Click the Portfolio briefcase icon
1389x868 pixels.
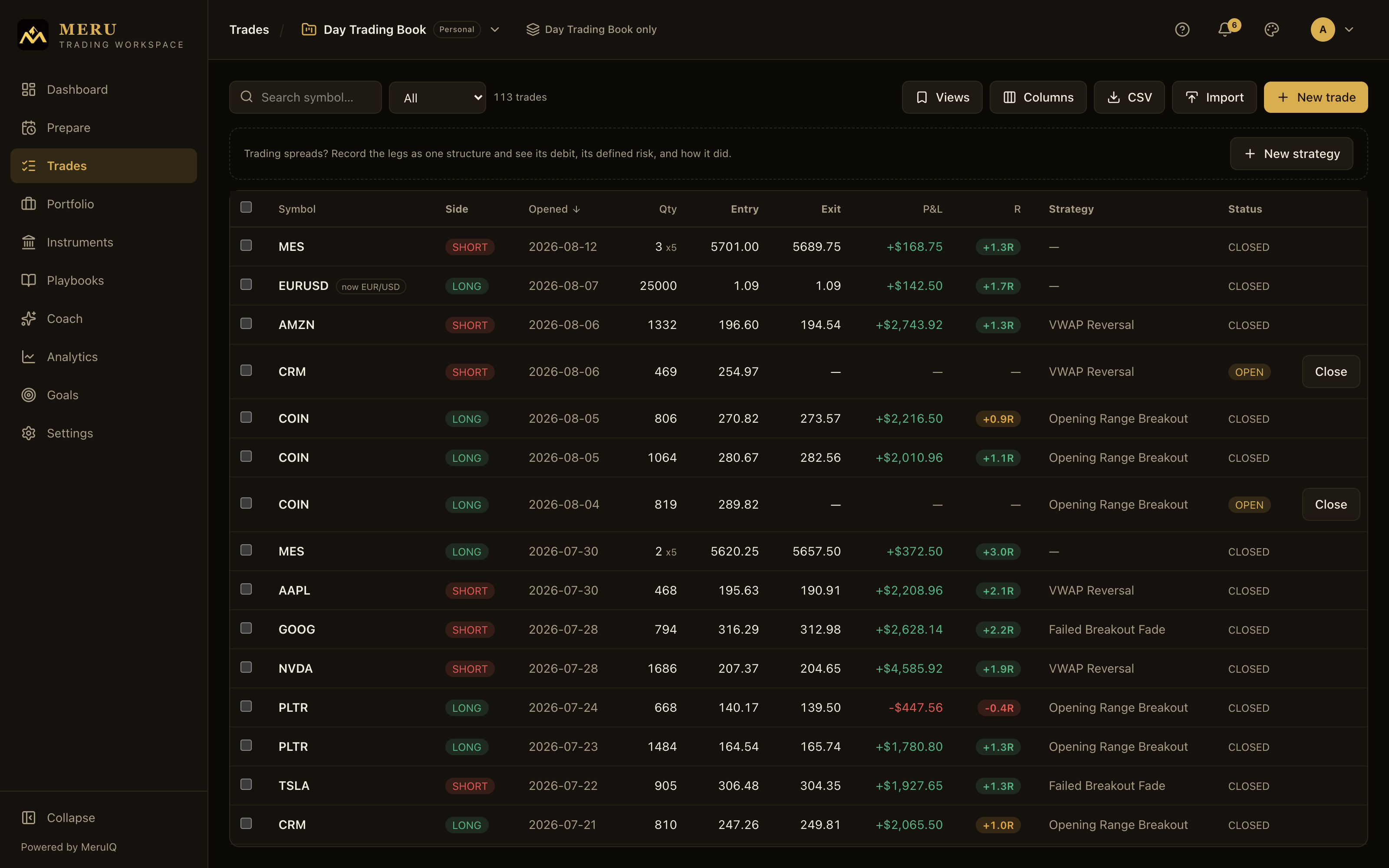tap(29, 204)
